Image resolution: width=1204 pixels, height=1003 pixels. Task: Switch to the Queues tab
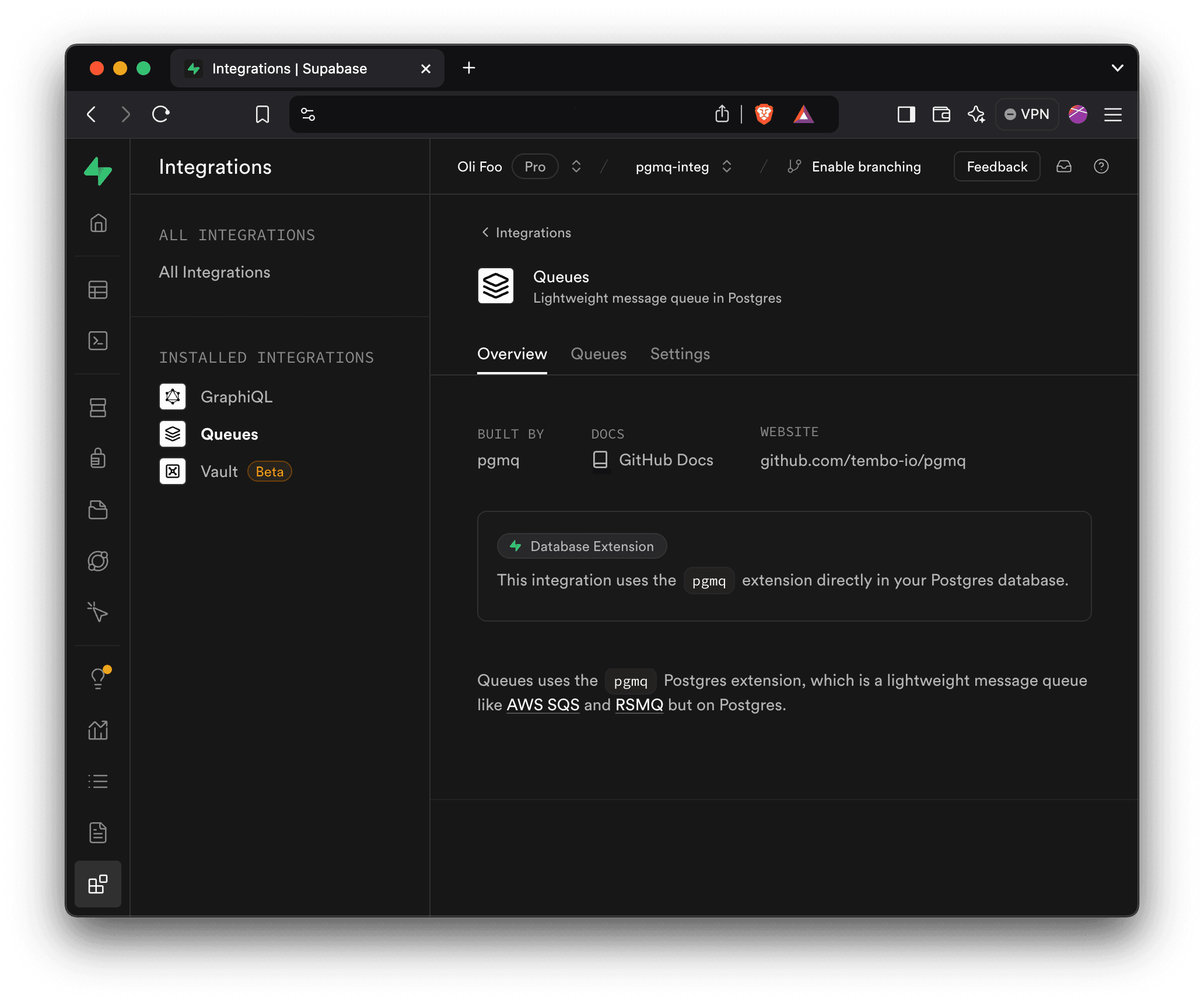[x=598, y=354]
